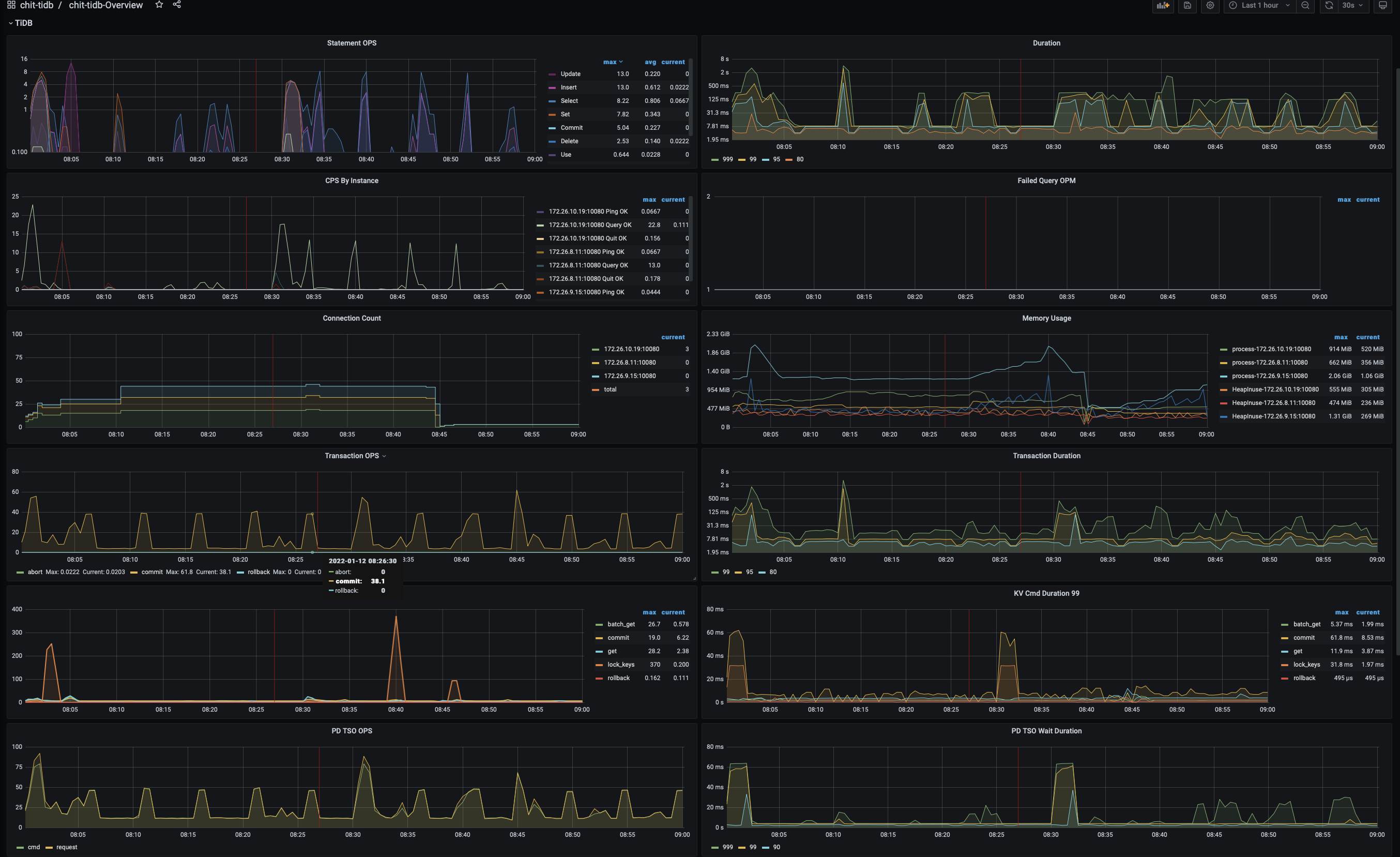Click the Add panel icon
The height and width of the screenshot is (857, 1400).
(1163, 5)
